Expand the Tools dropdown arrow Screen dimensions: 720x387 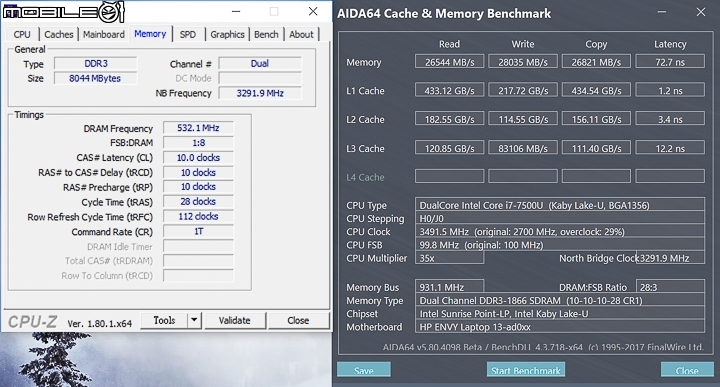click(194, 320)
